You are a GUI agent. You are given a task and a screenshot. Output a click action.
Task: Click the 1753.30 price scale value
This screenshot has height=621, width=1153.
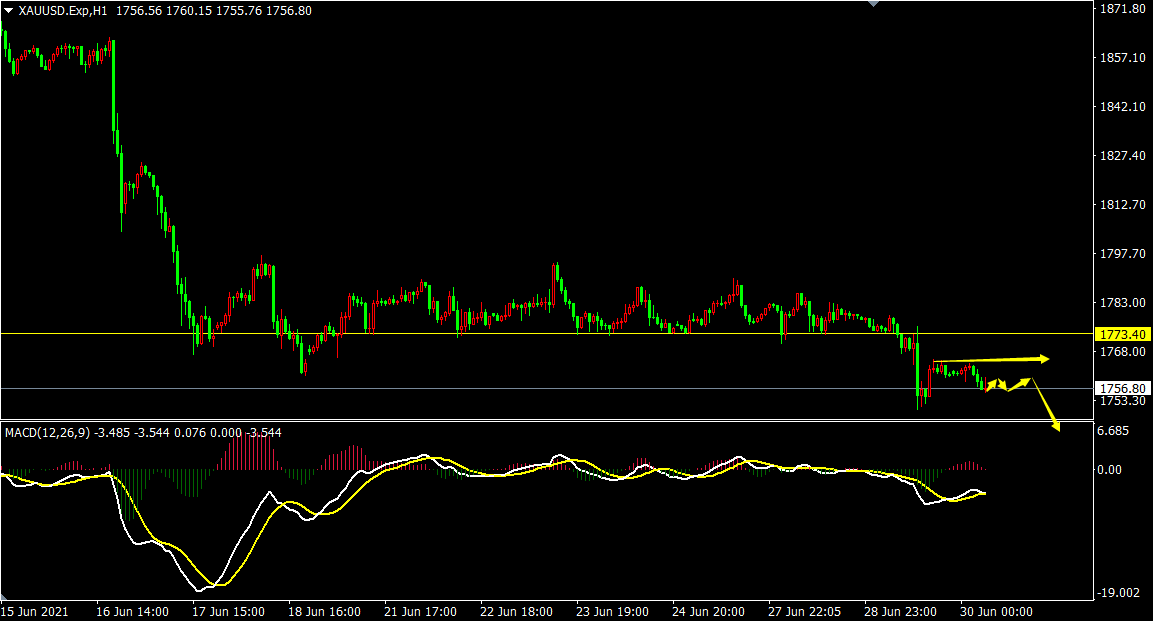tap(1122, 401)
